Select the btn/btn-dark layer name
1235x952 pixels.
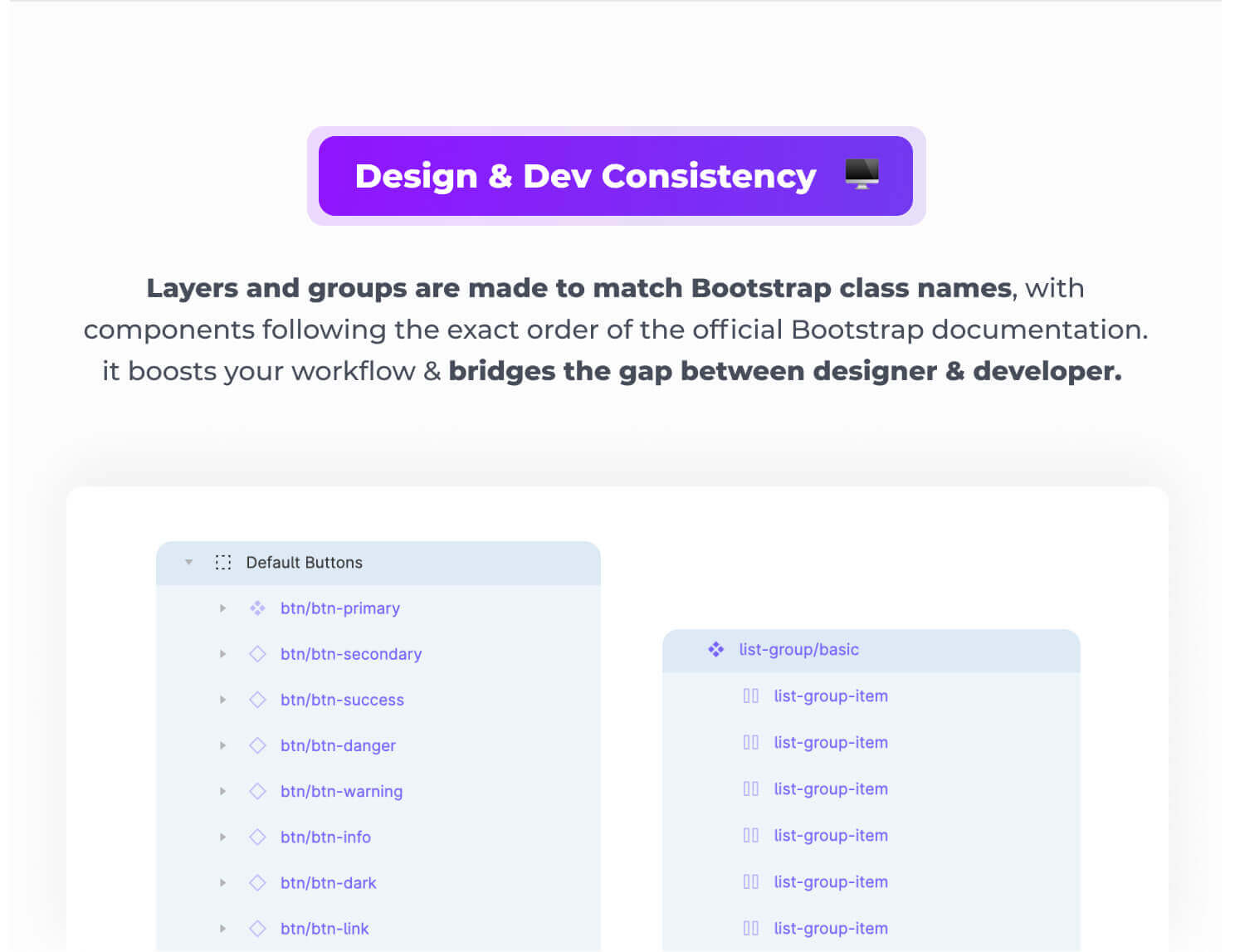[x=328, y=882]
